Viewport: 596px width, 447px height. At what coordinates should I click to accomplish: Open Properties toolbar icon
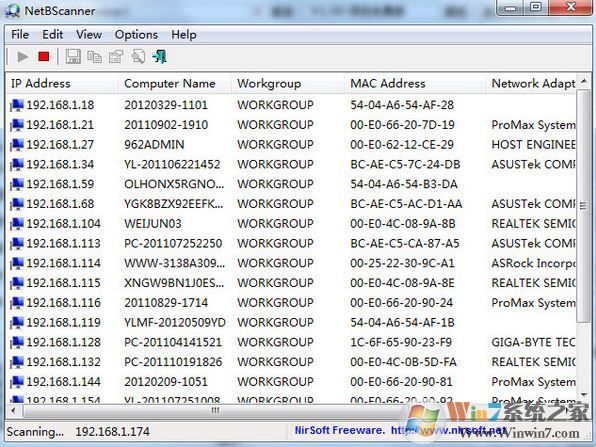116,57
